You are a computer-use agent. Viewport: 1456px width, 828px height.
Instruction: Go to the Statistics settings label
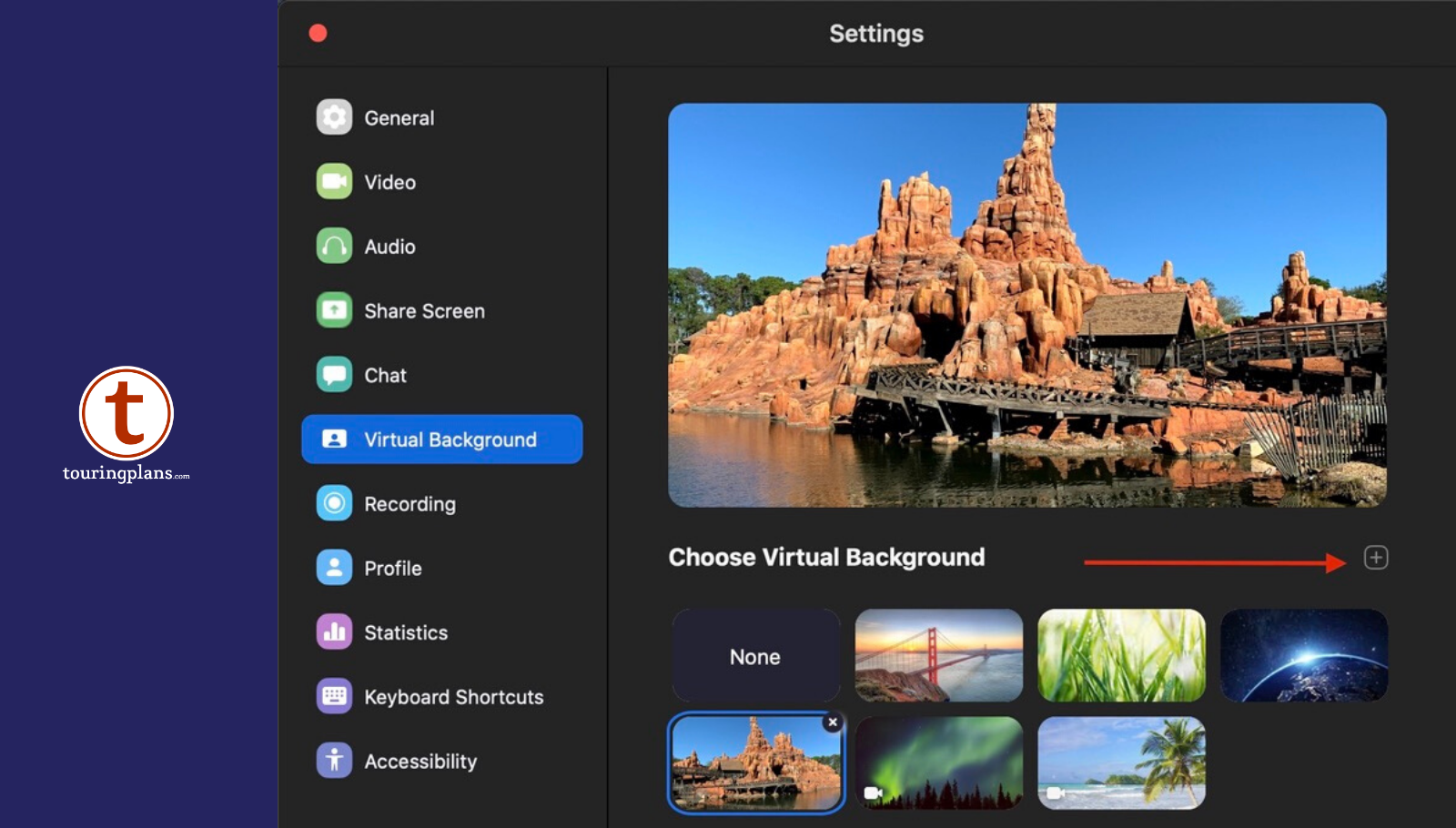point(406,632)
